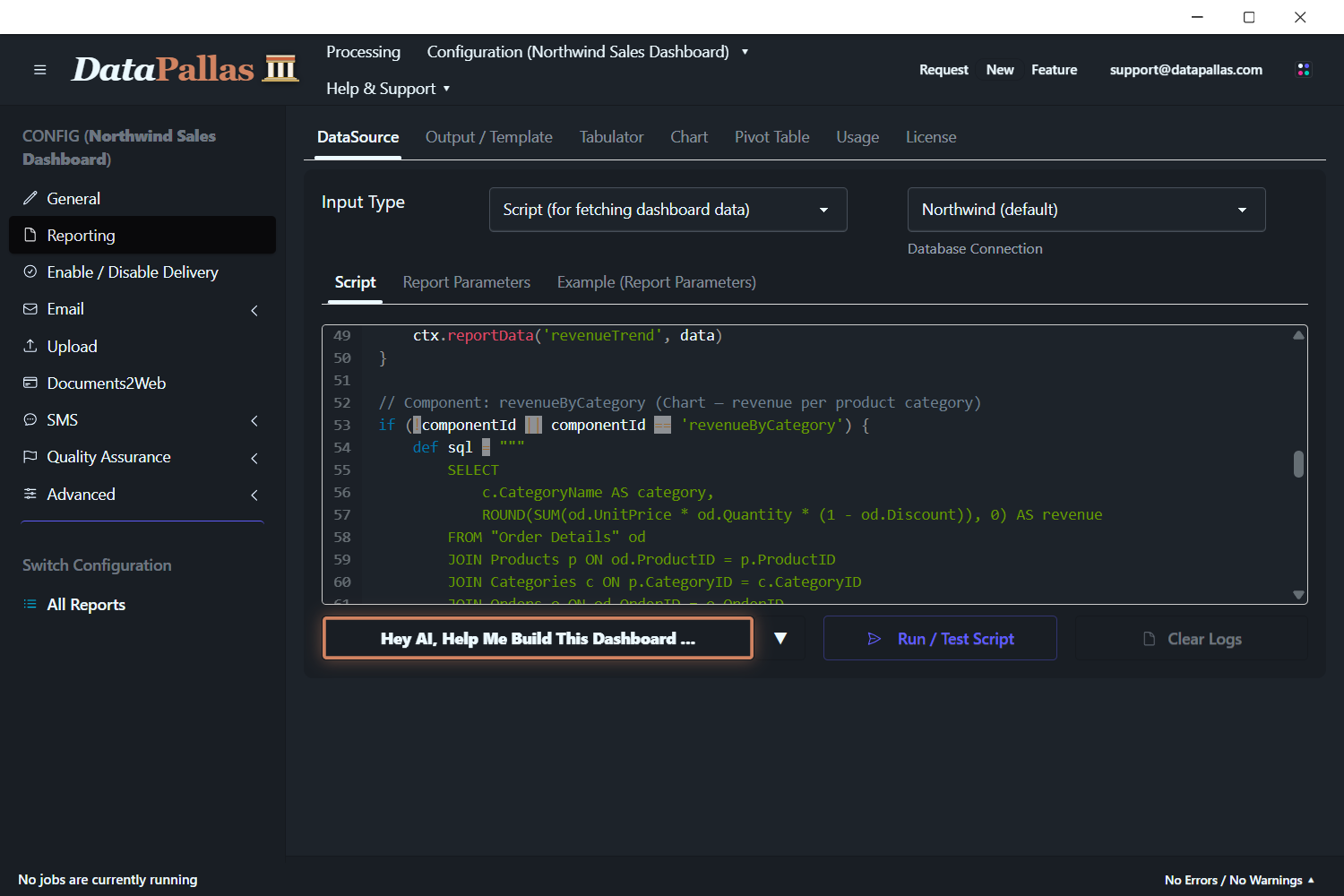1344x896 pixels.
Task: Toggle the hamburger sidebar menu
Action: click(39, 70)
